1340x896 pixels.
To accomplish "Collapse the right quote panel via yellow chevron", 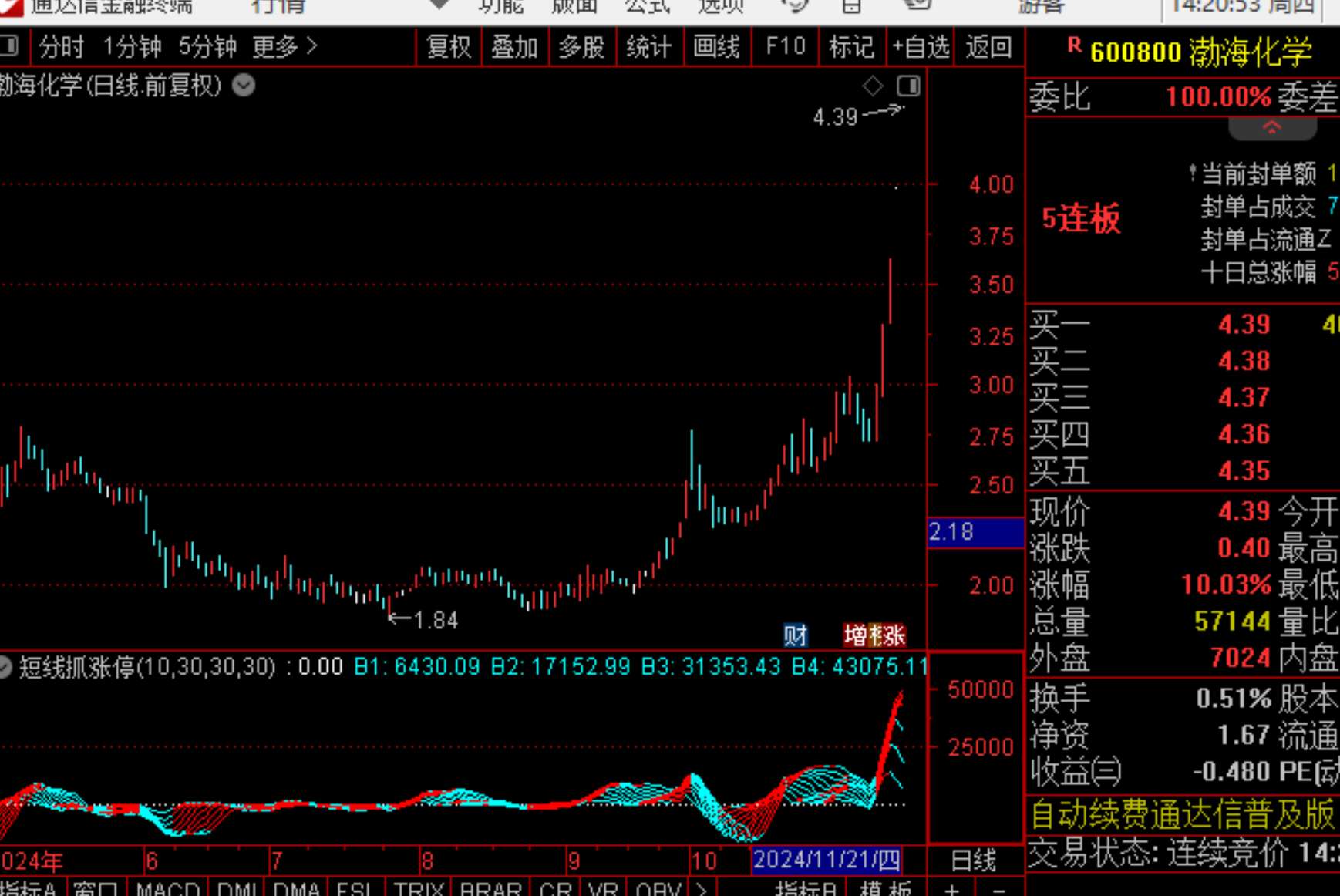I will coord(1272,128).
